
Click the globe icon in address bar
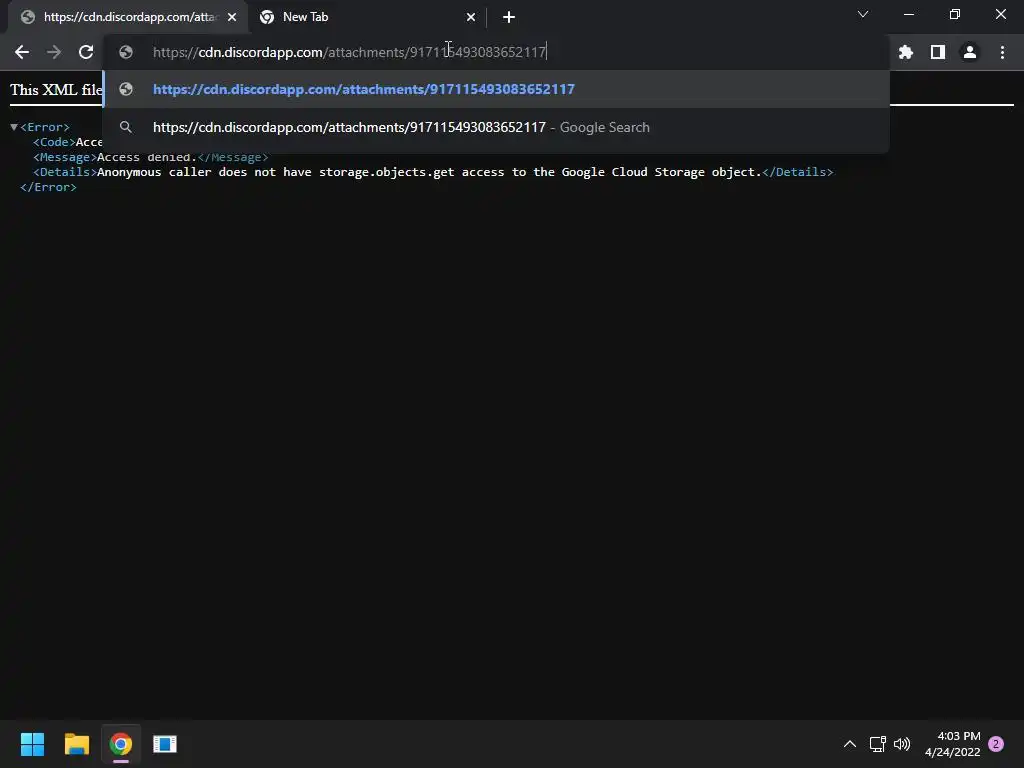pos(126,52)
